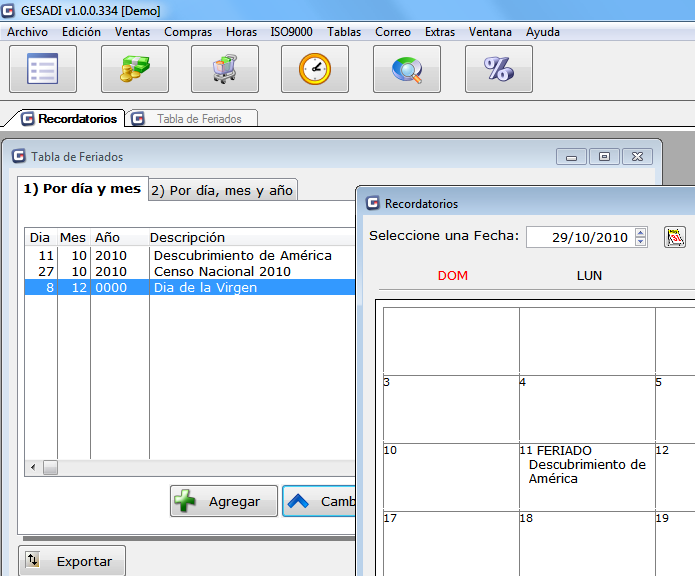Decrease date with the down spinner arrow
695x576 pixels.
(641, 242)
